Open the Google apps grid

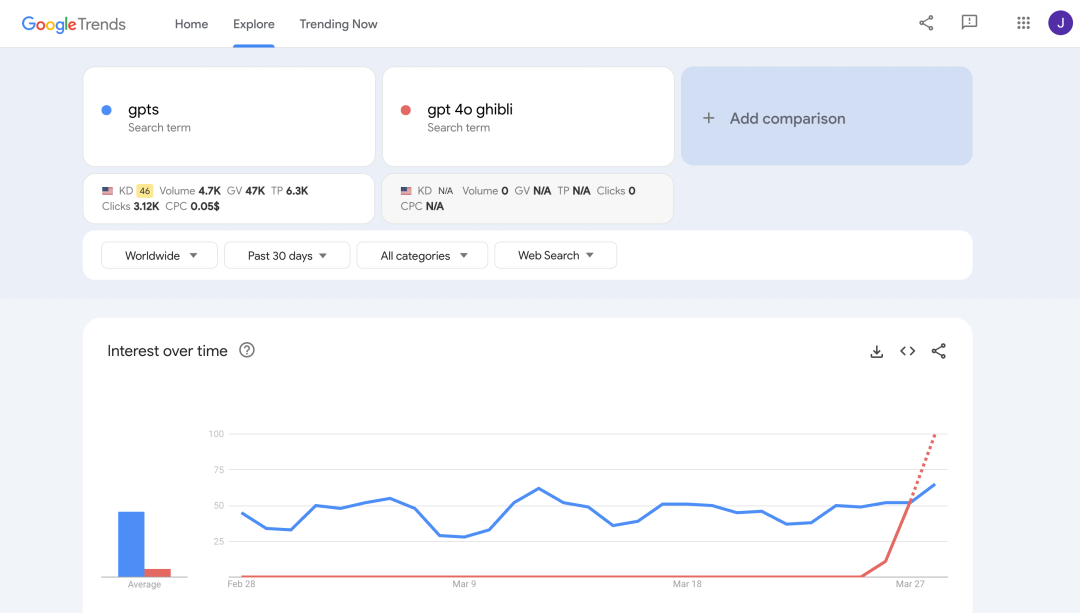pos(1023,23)
